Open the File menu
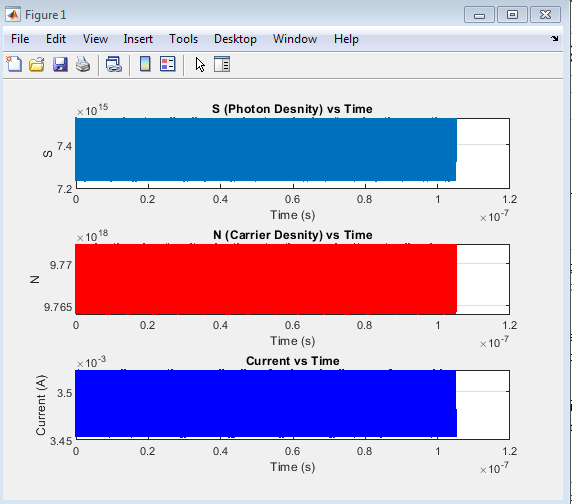This screenshot has width=572, height=504. pyautogui.click(x=20, y=39)
